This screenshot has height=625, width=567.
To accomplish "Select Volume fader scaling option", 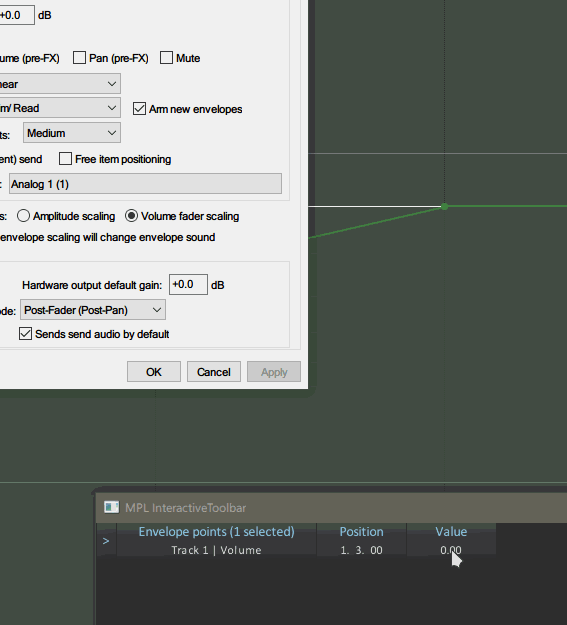I will click(131, 216).
